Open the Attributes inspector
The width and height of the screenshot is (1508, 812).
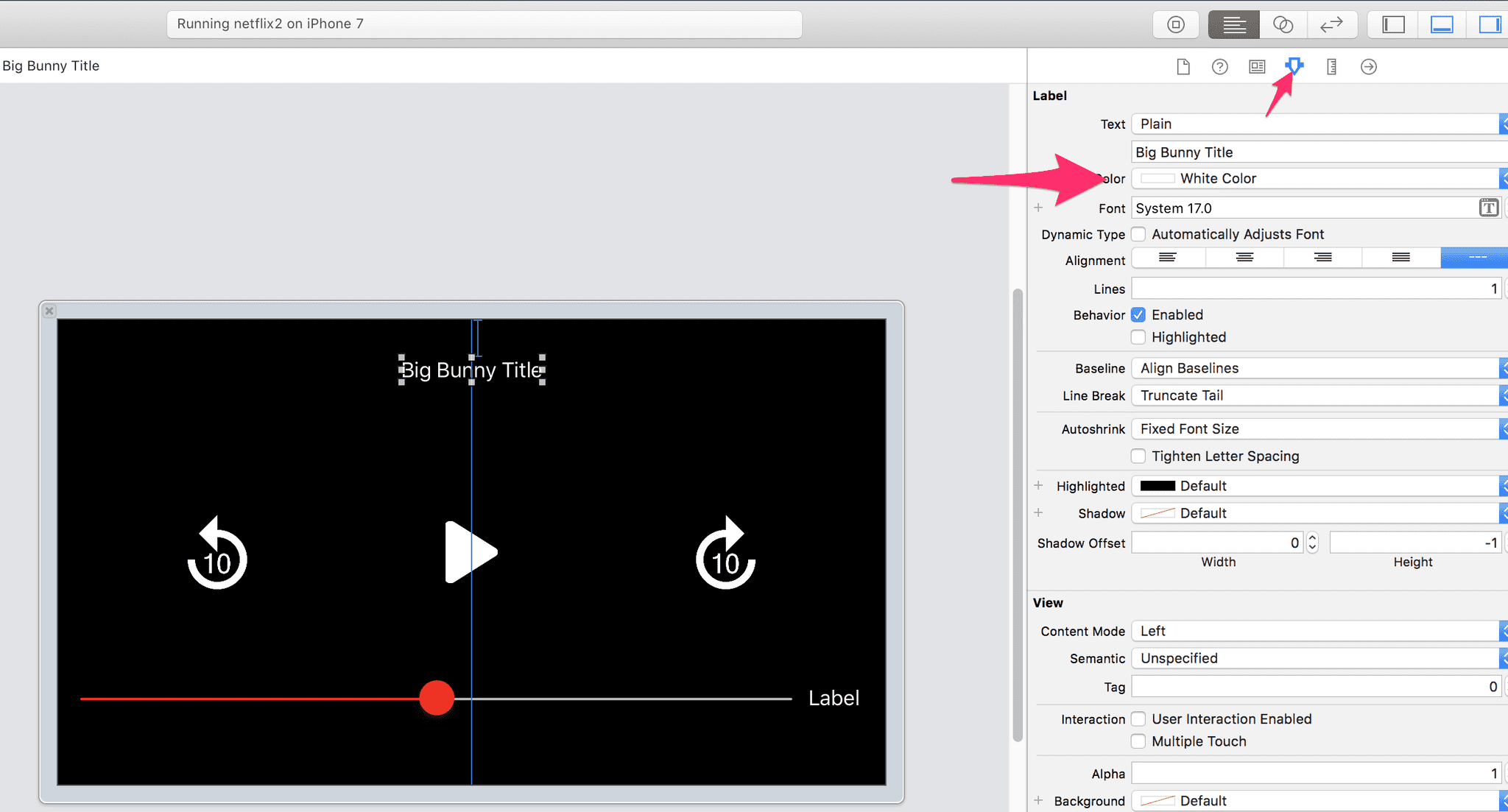tap(1294, 67)
